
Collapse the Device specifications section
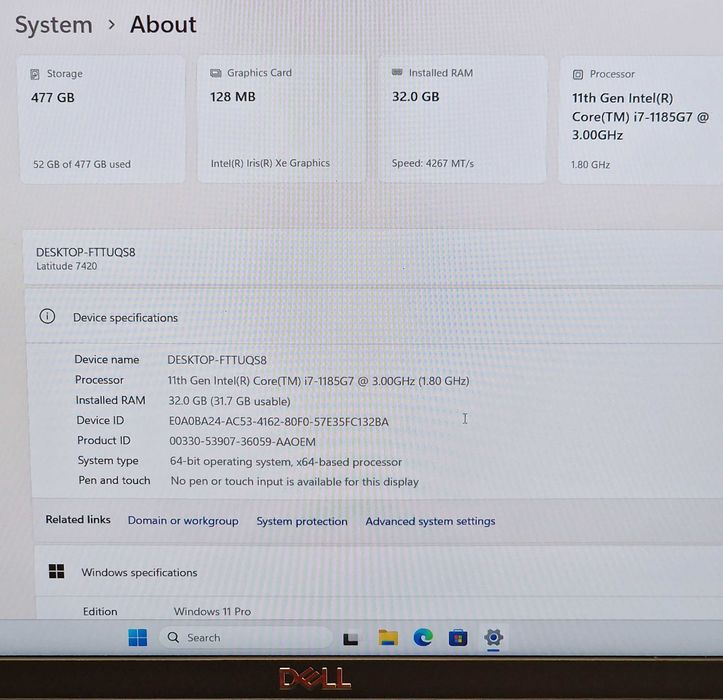374,317
